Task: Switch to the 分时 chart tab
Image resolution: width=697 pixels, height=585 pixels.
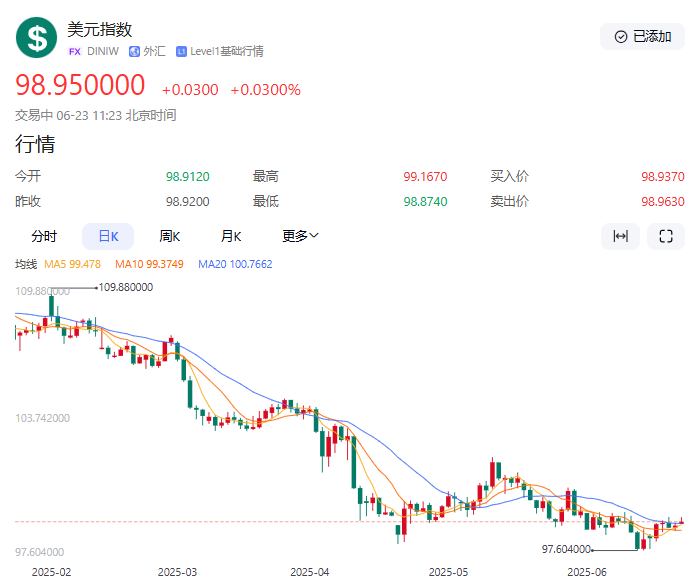Action: click(44, 236)
